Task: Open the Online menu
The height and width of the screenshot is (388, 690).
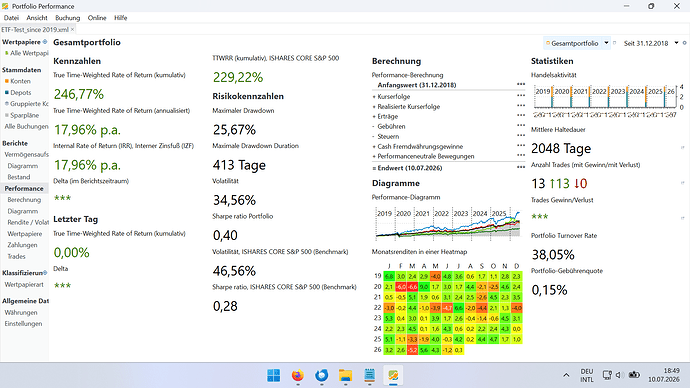Action: tap(97, 18)
